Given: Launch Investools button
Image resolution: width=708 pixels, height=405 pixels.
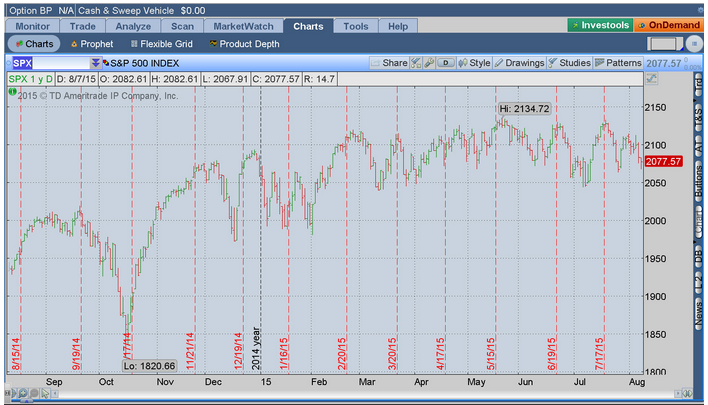Looking at the screenshot, I should click(601, 25).
